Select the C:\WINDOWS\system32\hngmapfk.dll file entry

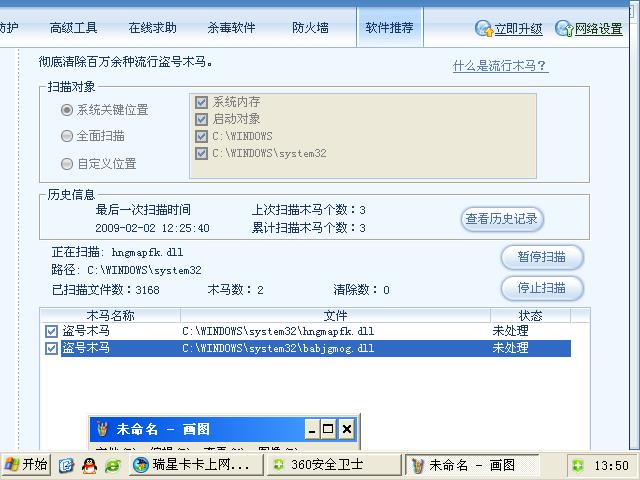click(x=278, y=331)
